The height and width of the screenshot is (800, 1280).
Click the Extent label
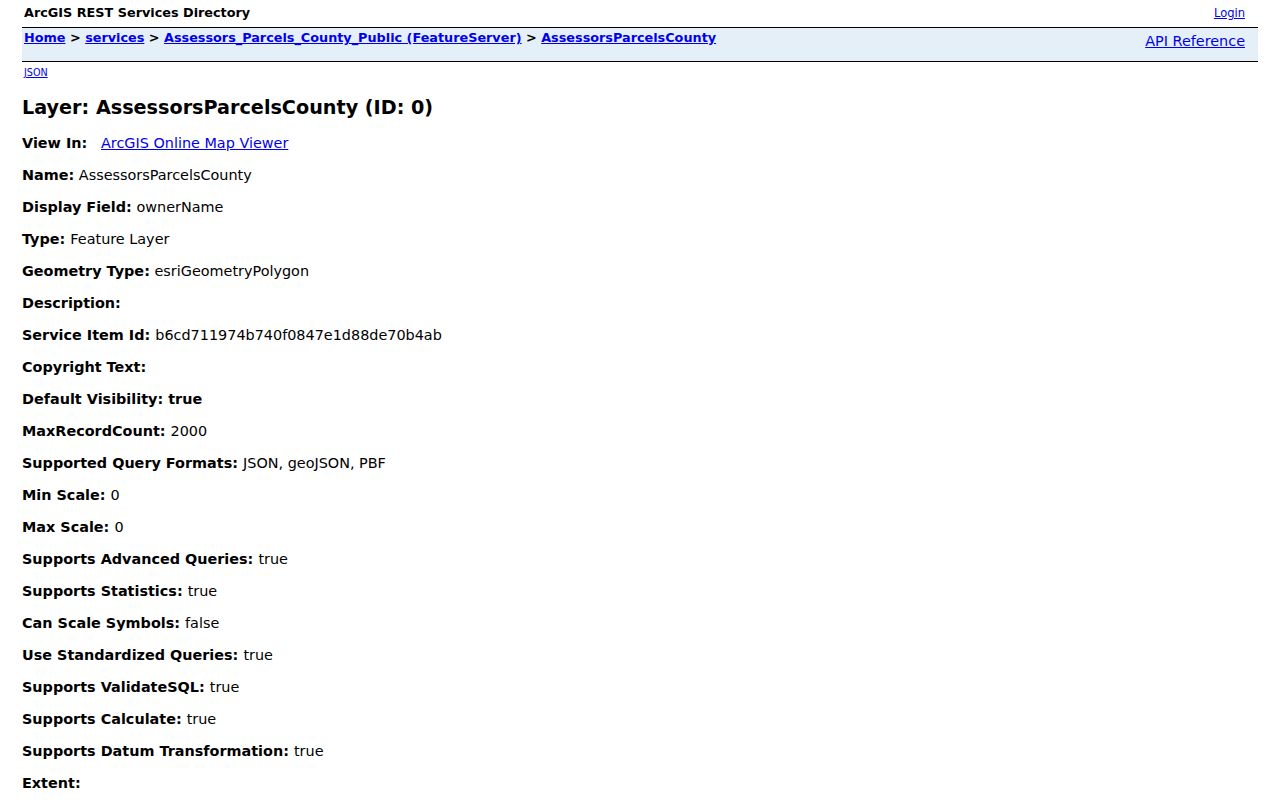click(x=52, y=783)
